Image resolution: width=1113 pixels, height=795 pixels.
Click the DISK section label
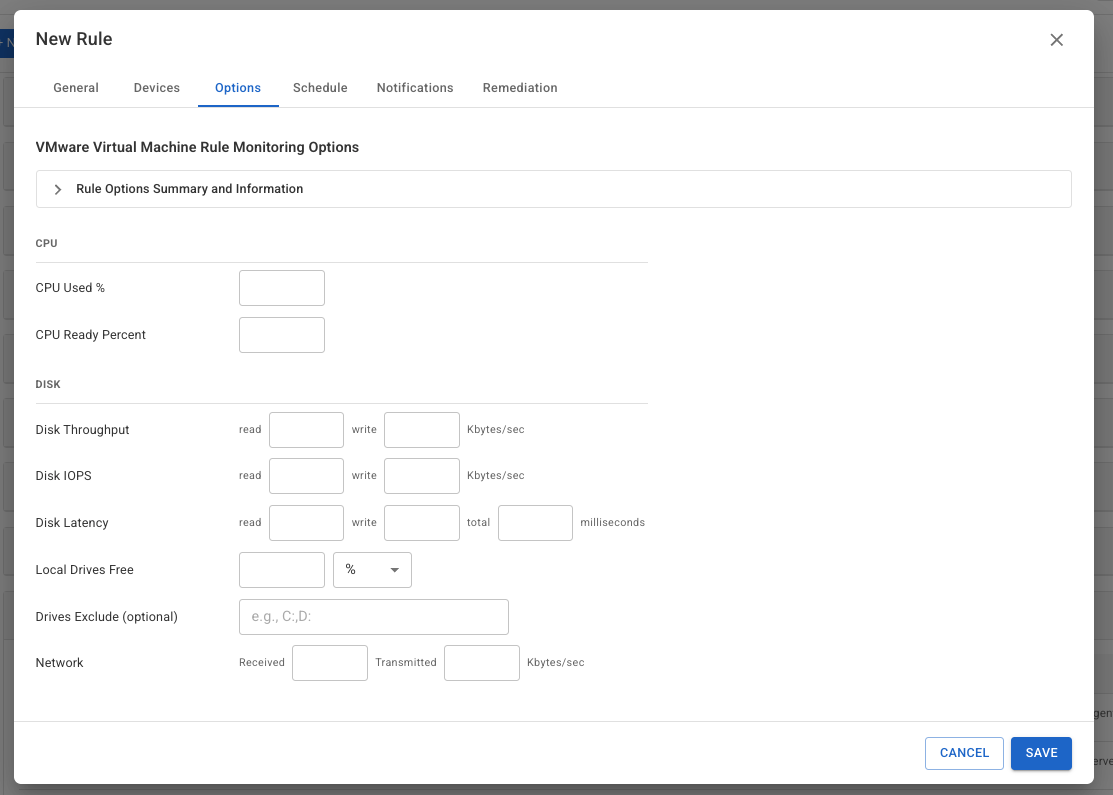click(x=48, y=385)
